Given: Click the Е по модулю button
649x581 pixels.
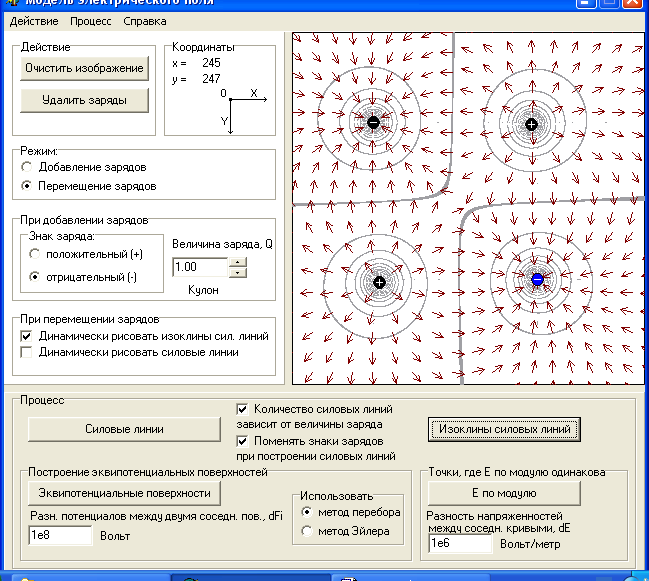Looking at the screenshot, I should coord(504,493).
